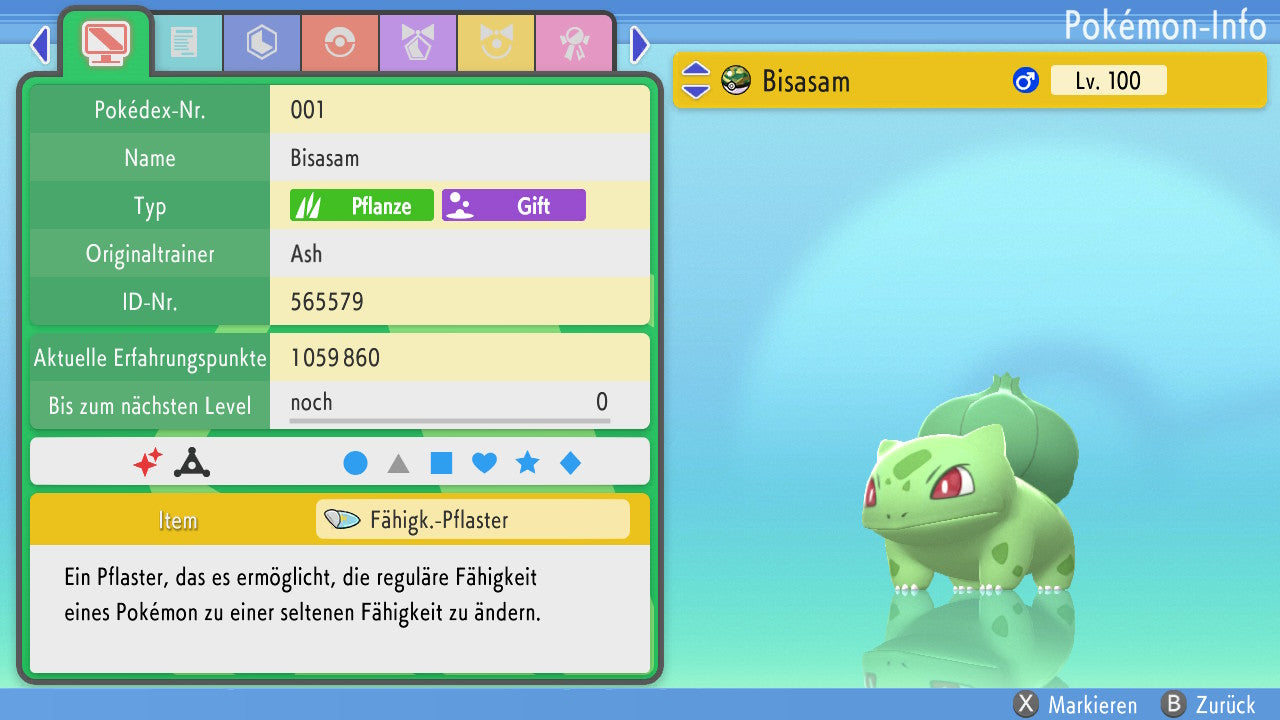The image size is (1280, 720).
Task: Open the trainer memo tab
Action: point(183,43)
